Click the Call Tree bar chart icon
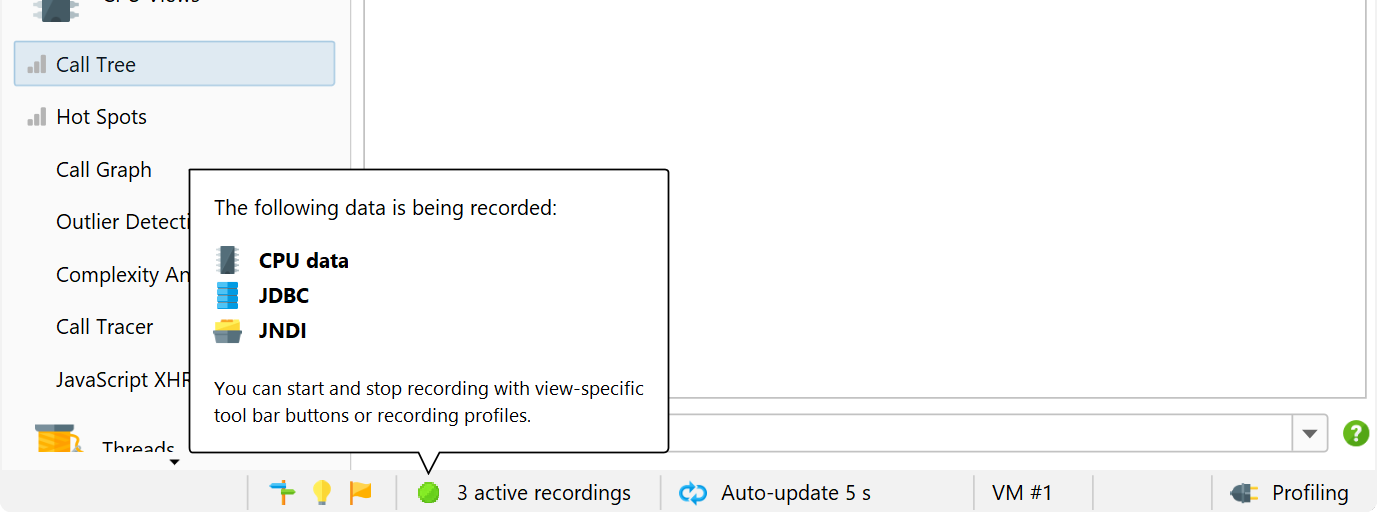 [37, 64]
